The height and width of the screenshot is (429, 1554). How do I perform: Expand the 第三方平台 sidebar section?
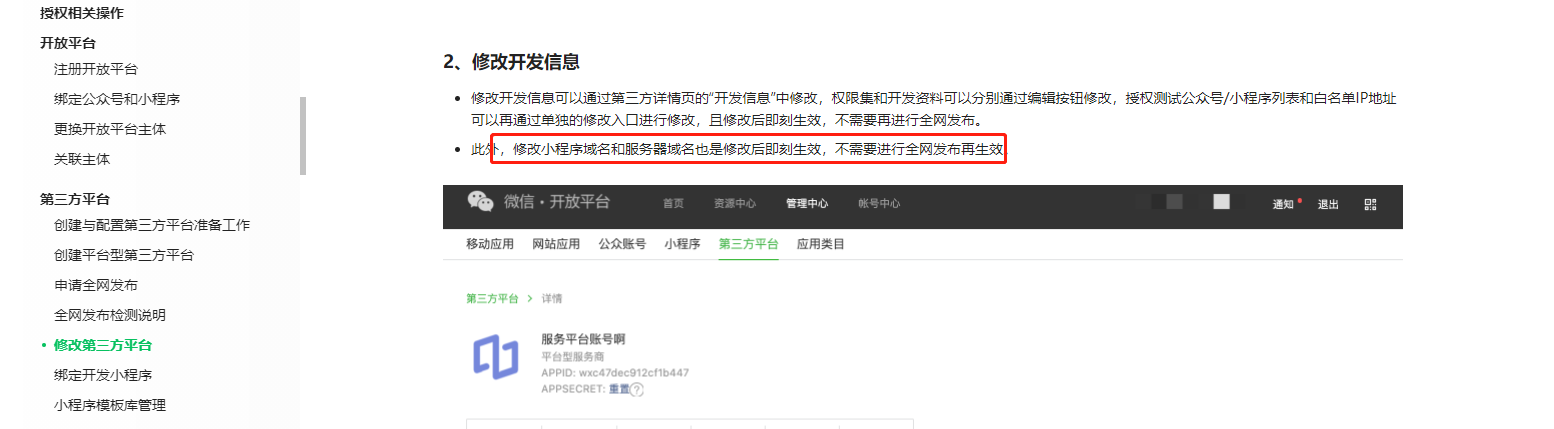click(75, 199)
